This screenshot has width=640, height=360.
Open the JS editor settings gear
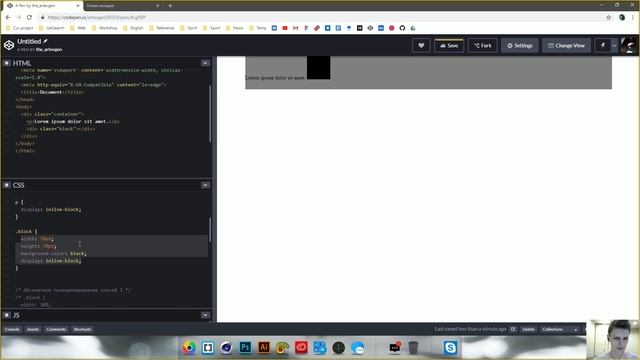[x=7, y=315]
